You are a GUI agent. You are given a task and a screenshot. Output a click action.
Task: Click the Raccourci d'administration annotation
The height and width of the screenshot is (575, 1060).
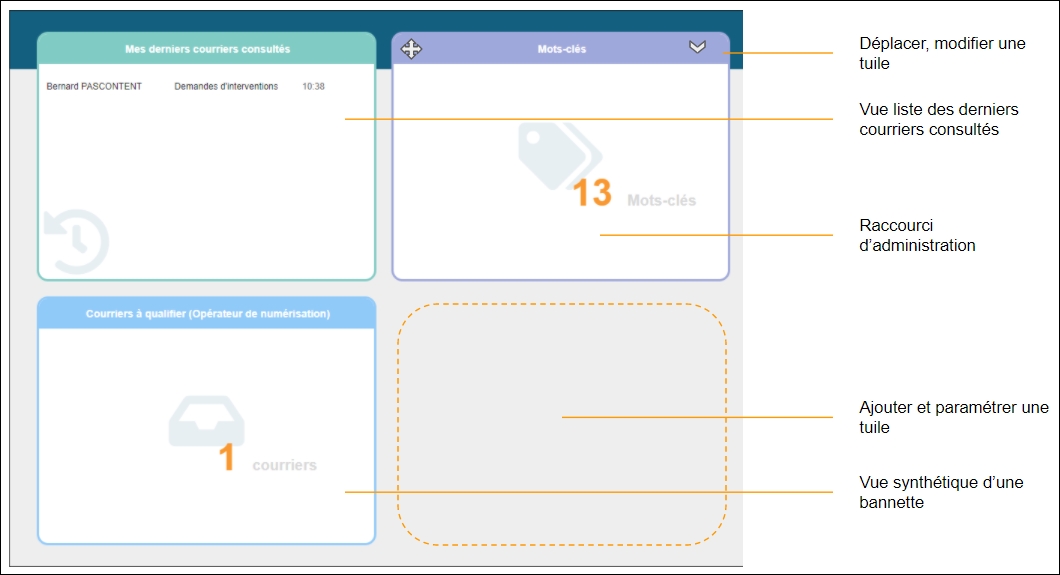point(917,235)
